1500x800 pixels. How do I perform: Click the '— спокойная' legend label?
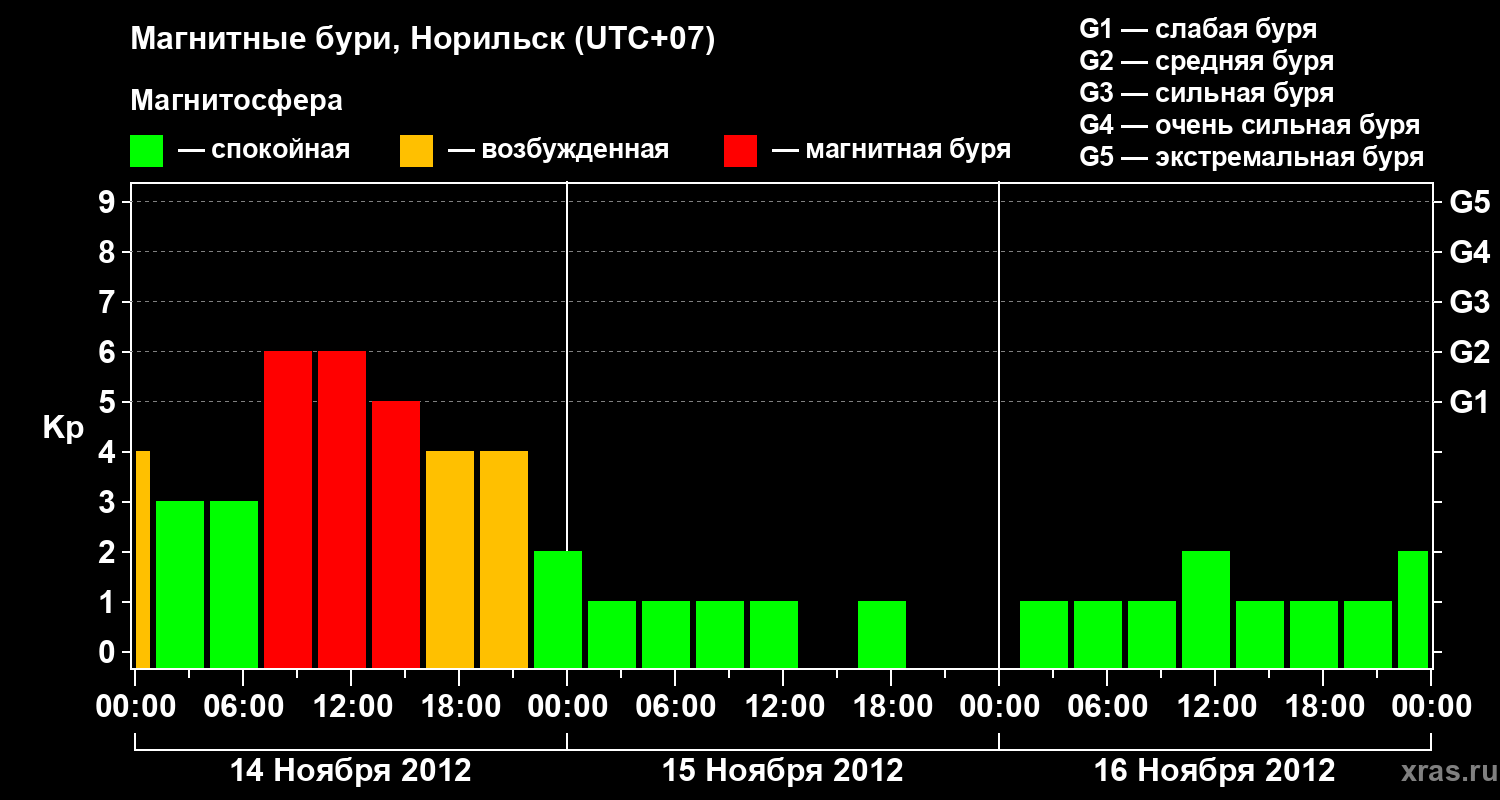point(264,151)
